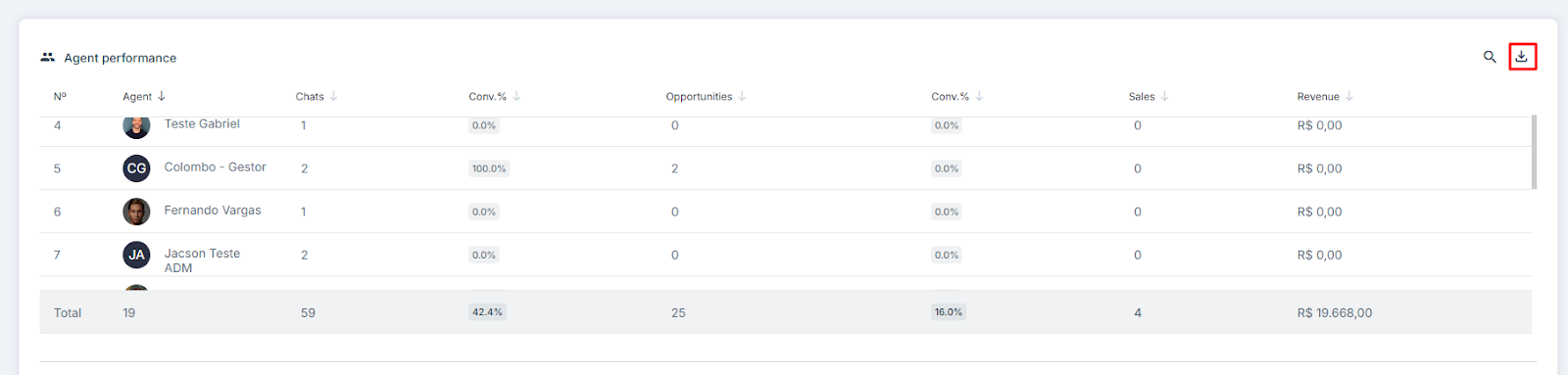
Task: Sort by first Conv.% column arrow
Action: point(516,96)
